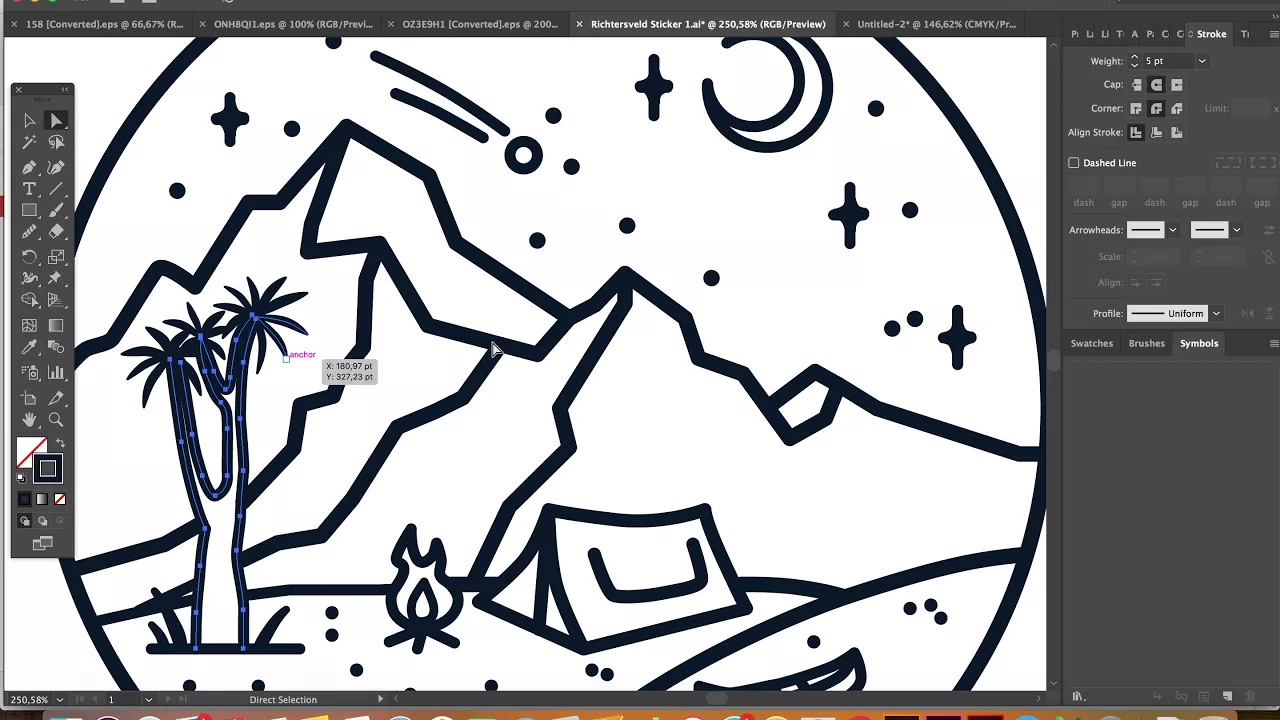This screenshot has width=1280, height=720.
Task: Choose the Mesh tool
Action: [29, 325]
